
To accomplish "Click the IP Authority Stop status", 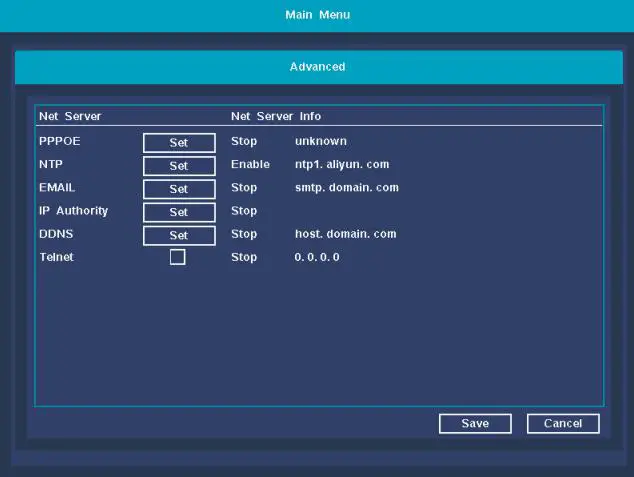I will pyautogui.click(x=244, y=211).
